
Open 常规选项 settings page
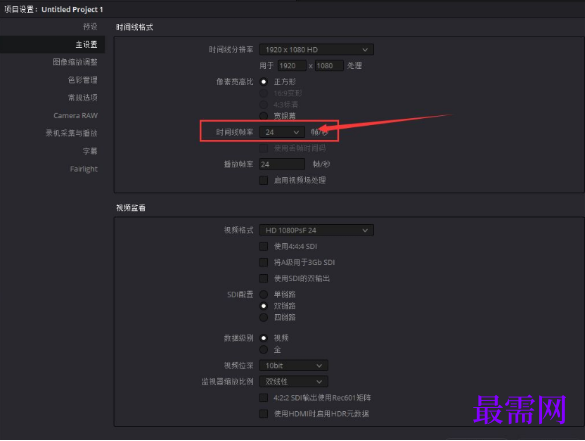(x=82, y=98)
